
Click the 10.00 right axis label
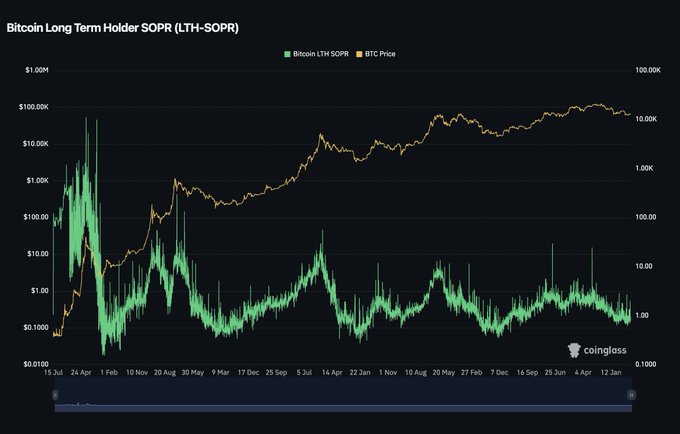(x=644, y=266)
